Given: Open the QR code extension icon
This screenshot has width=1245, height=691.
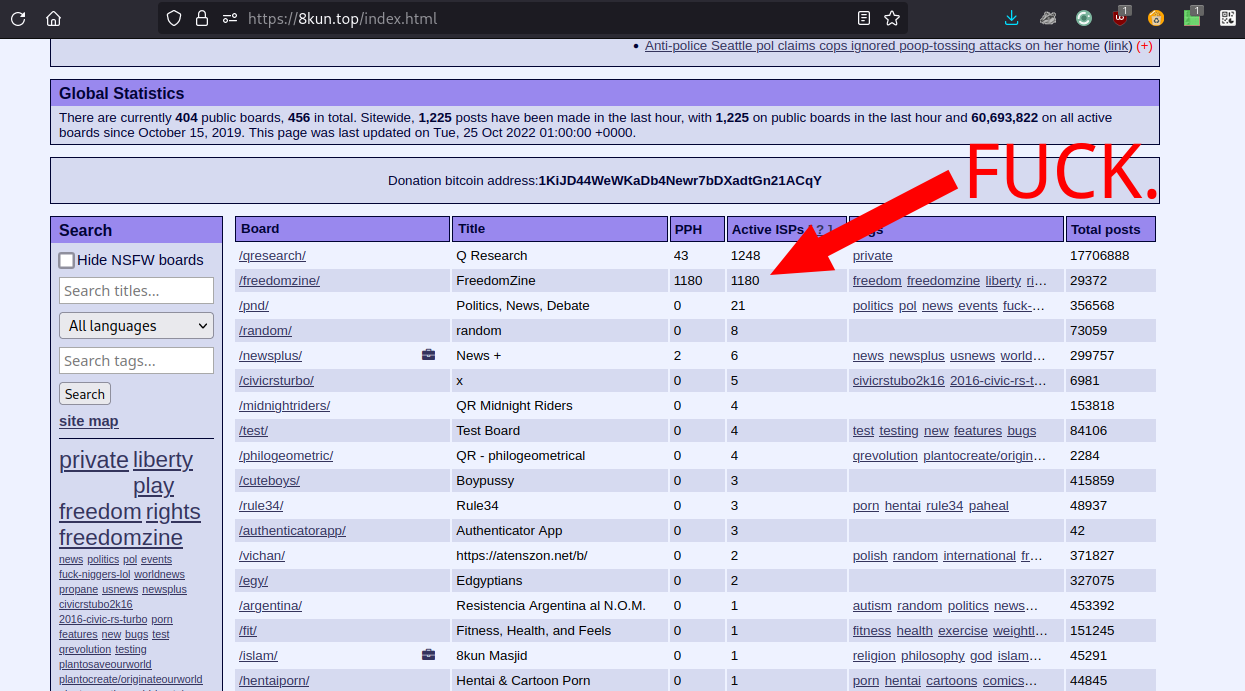Looking at the screenshot, I should (1228, 18).
